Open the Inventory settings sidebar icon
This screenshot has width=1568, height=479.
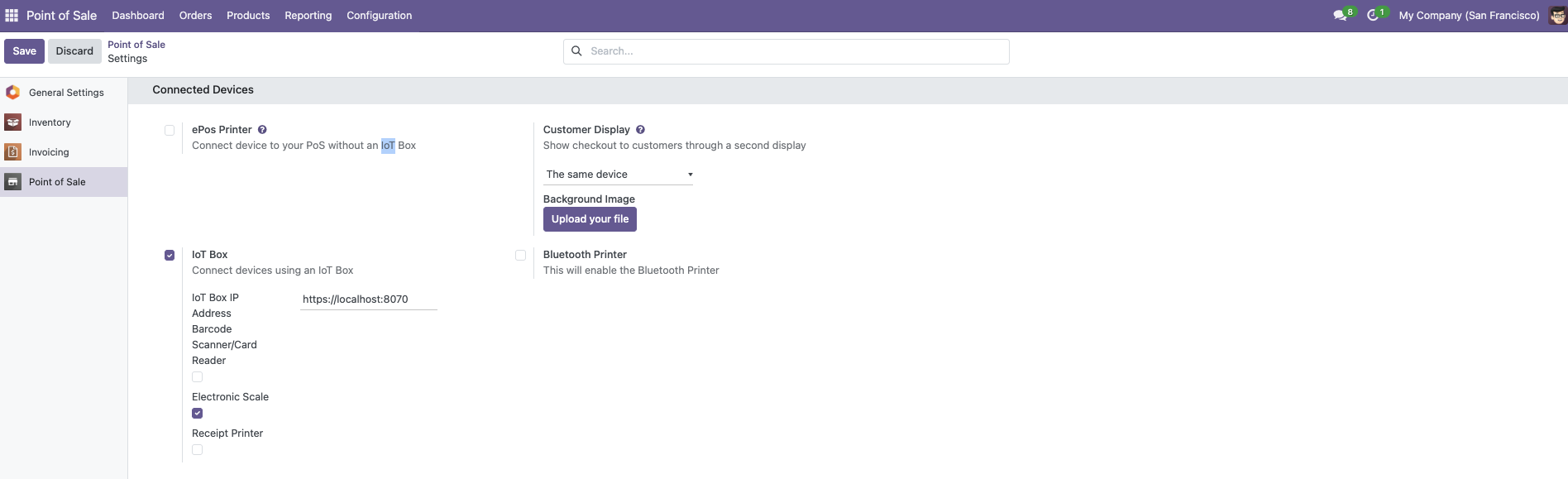click(13, 122)
